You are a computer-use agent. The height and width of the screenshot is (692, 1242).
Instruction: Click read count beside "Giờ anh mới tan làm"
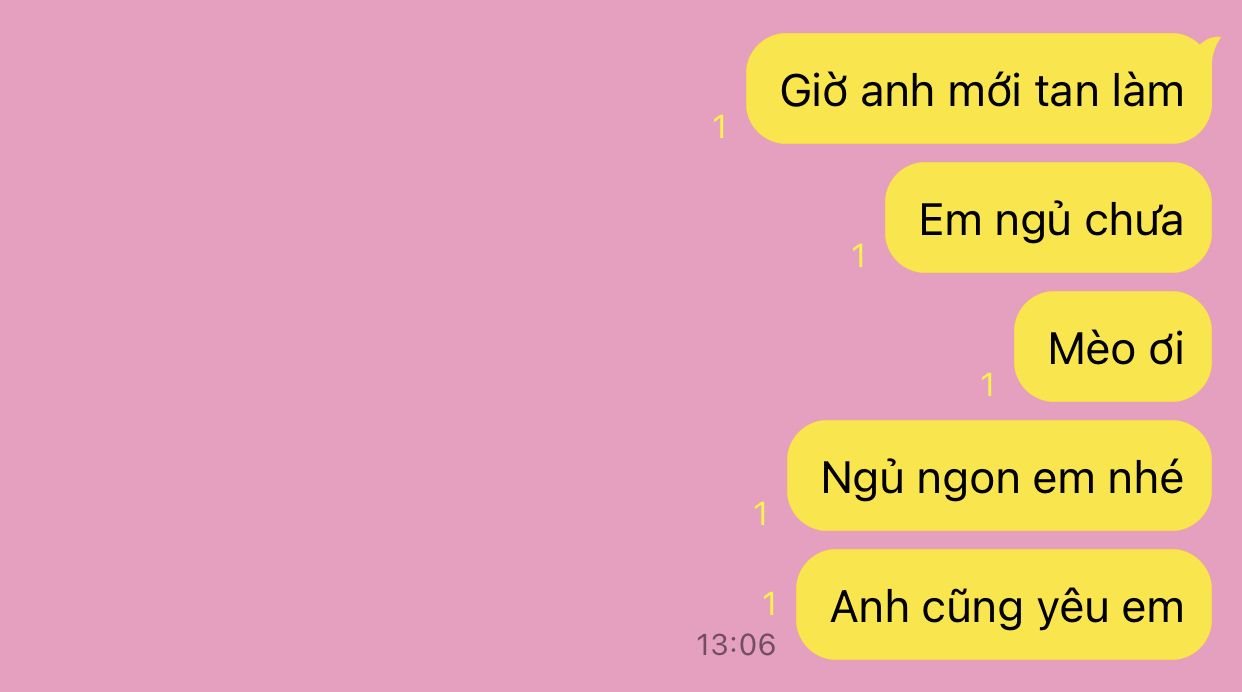click(720, 127)
